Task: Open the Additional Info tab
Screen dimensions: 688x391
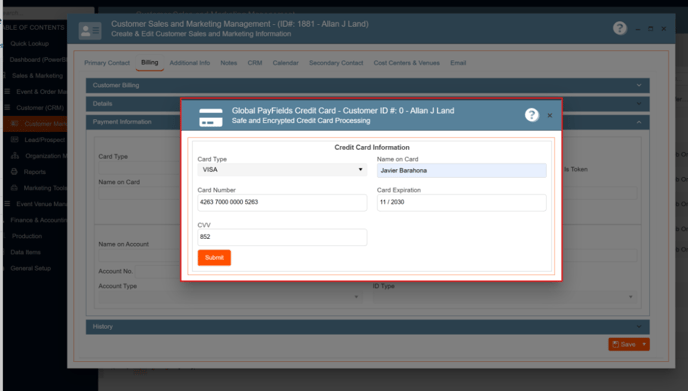Action: (x=190, y=63)
